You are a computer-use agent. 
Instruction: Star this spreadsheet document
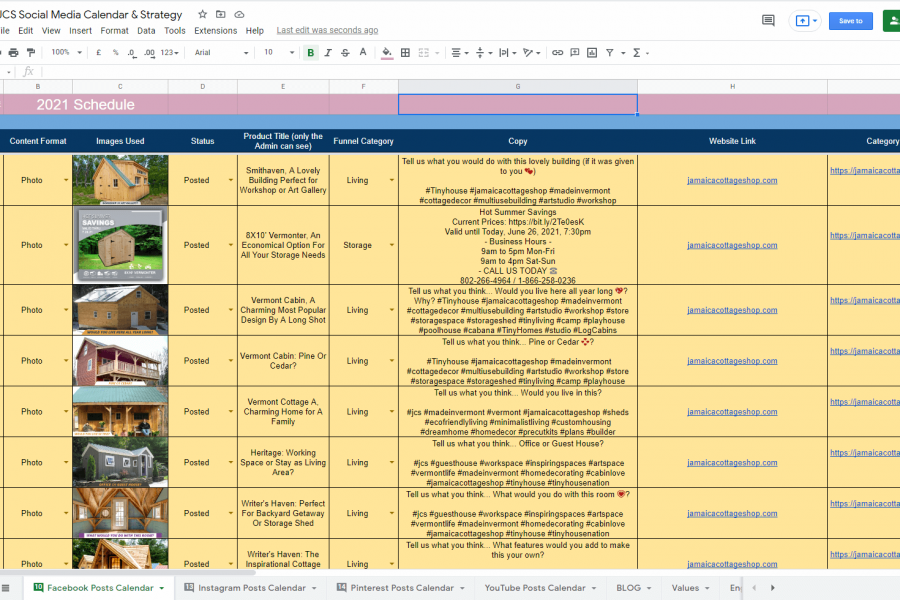click(203, 15)
